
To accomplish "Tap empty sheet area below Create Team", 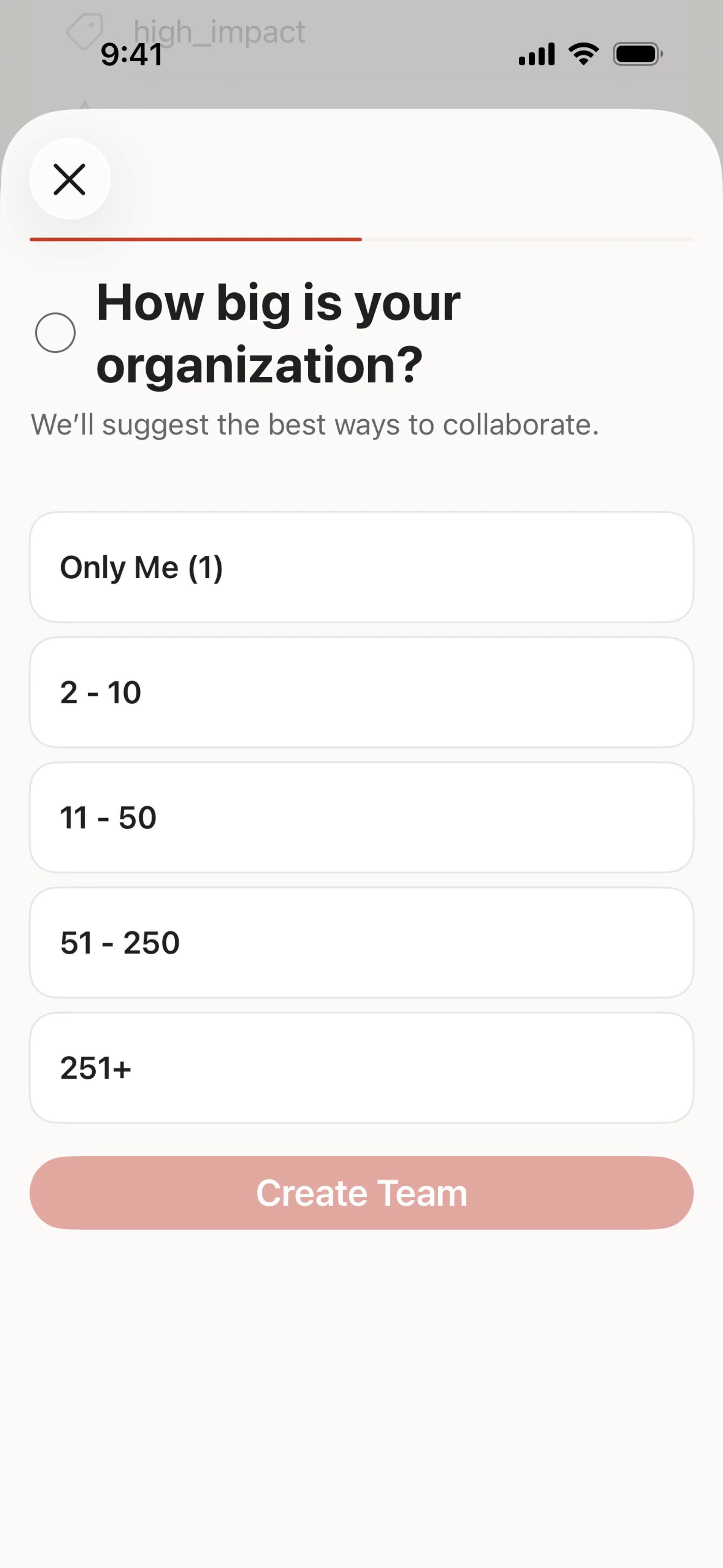I will click(361, 1400).
